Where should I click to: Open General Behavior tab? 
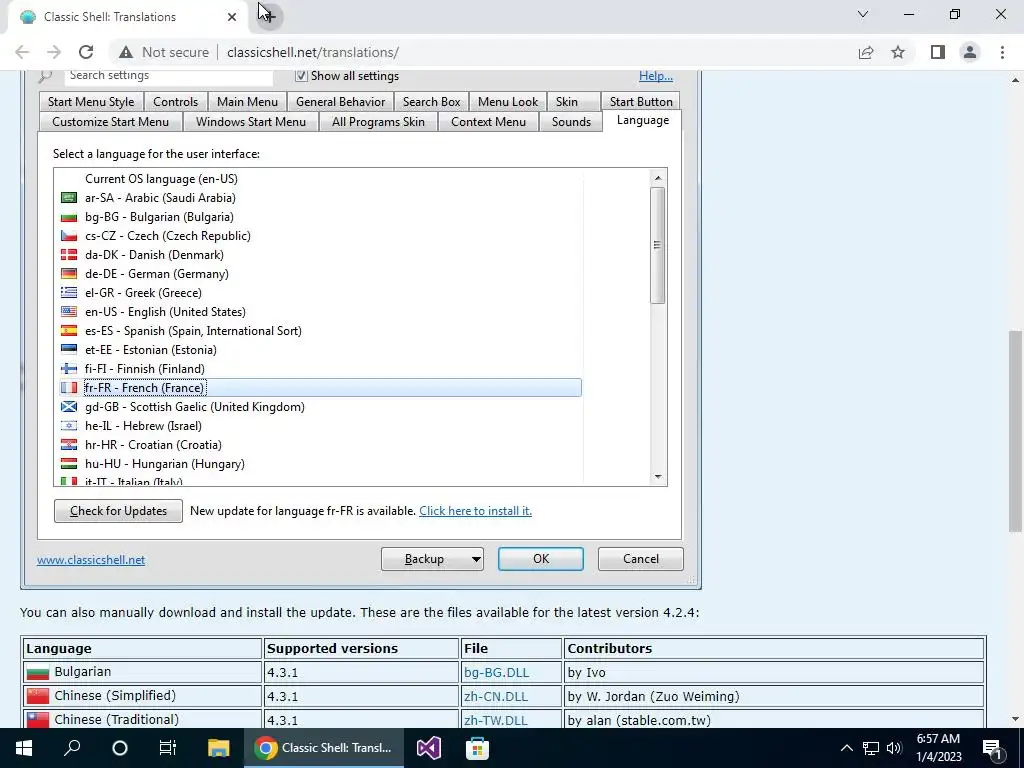[x=340, y=102]
